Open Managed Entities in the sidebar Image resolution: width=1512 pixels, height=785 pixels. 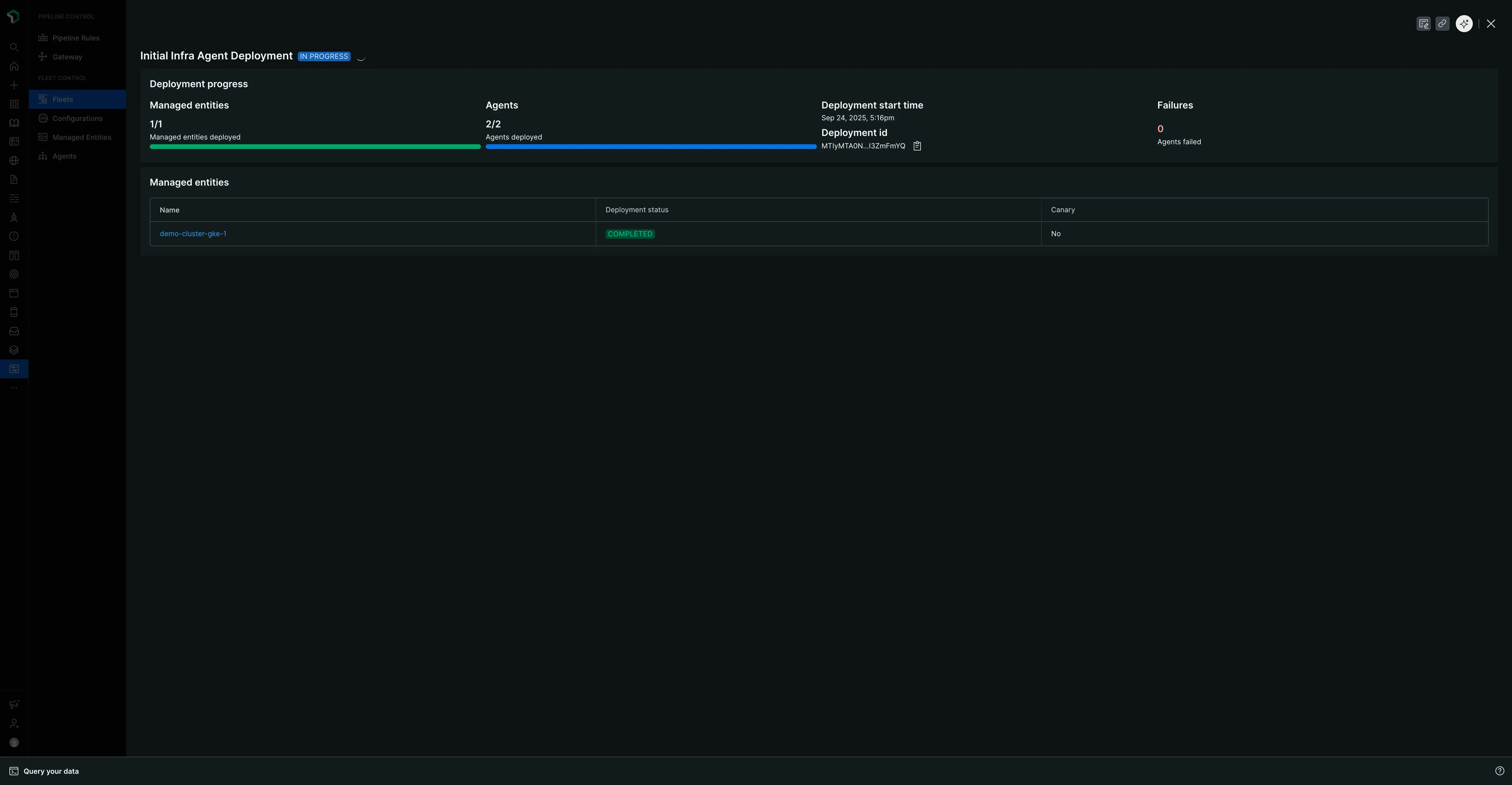82,137
